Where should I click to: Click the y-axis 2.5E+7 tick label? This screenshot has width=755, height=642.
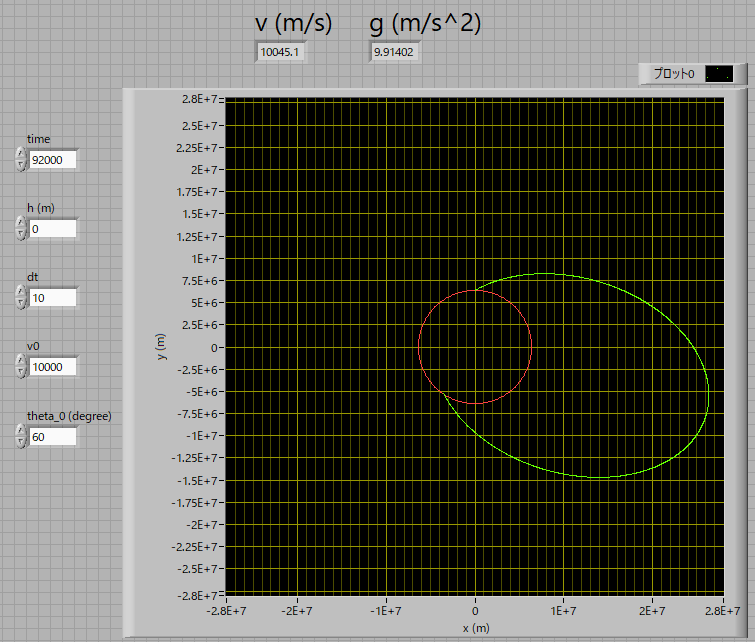tap(199, 126)
